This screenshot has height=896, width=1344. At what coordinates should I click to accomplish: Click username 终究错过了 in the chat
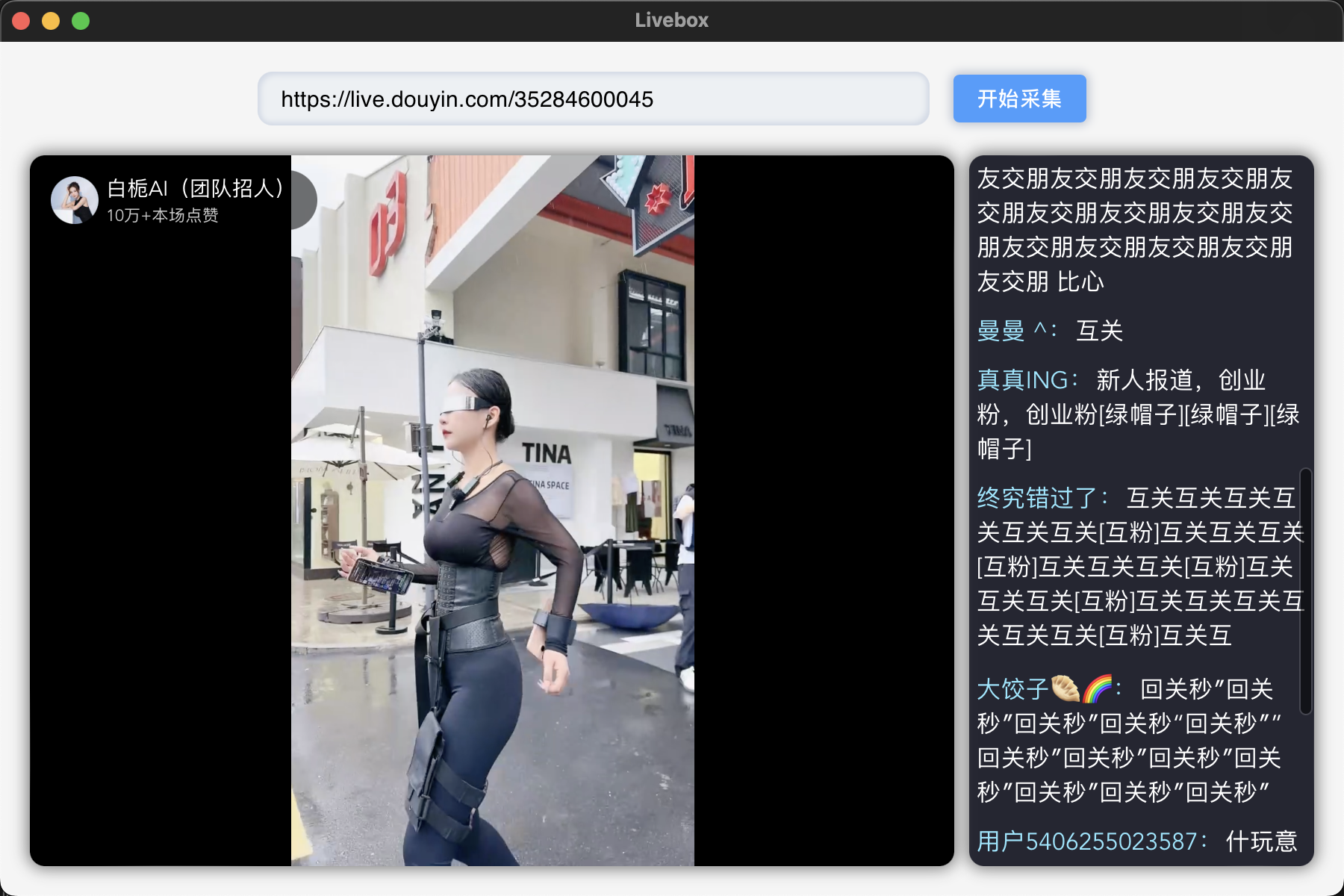click(x=1033, y=499)
